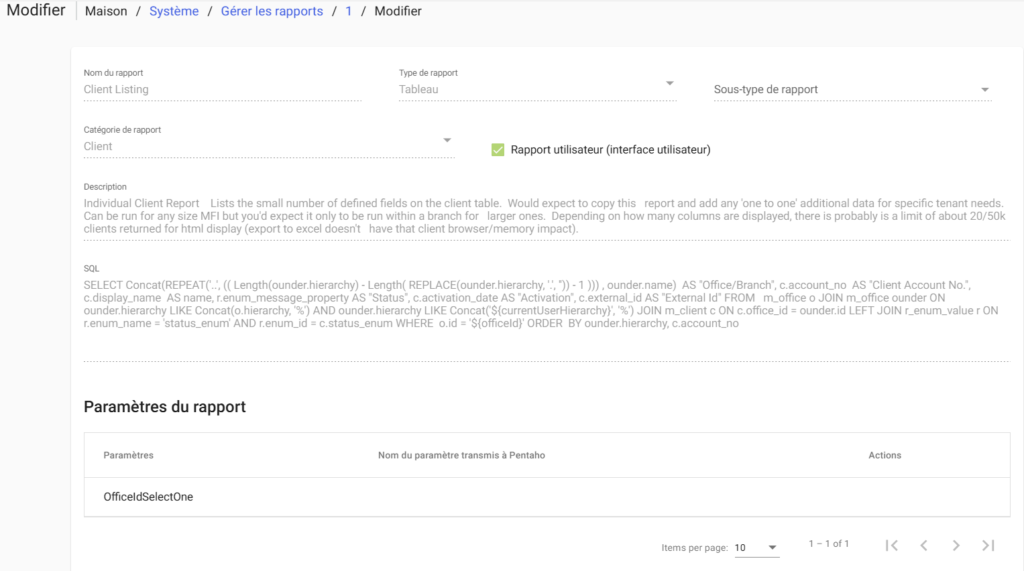Viewport: 1024px width, 571px height.
Task: Click Maison breadcrumb item
Action: point(106,12)
